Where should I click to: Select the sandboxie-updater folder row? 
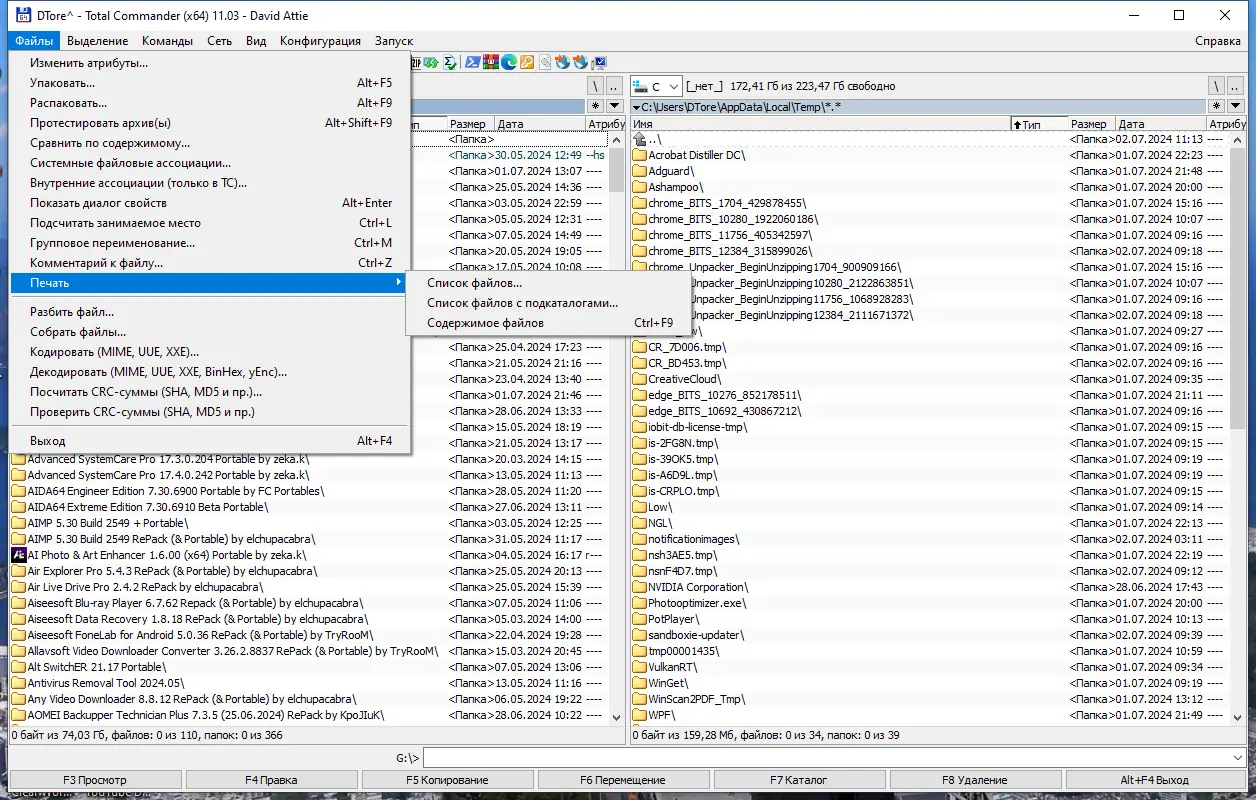tap(928, 635)
